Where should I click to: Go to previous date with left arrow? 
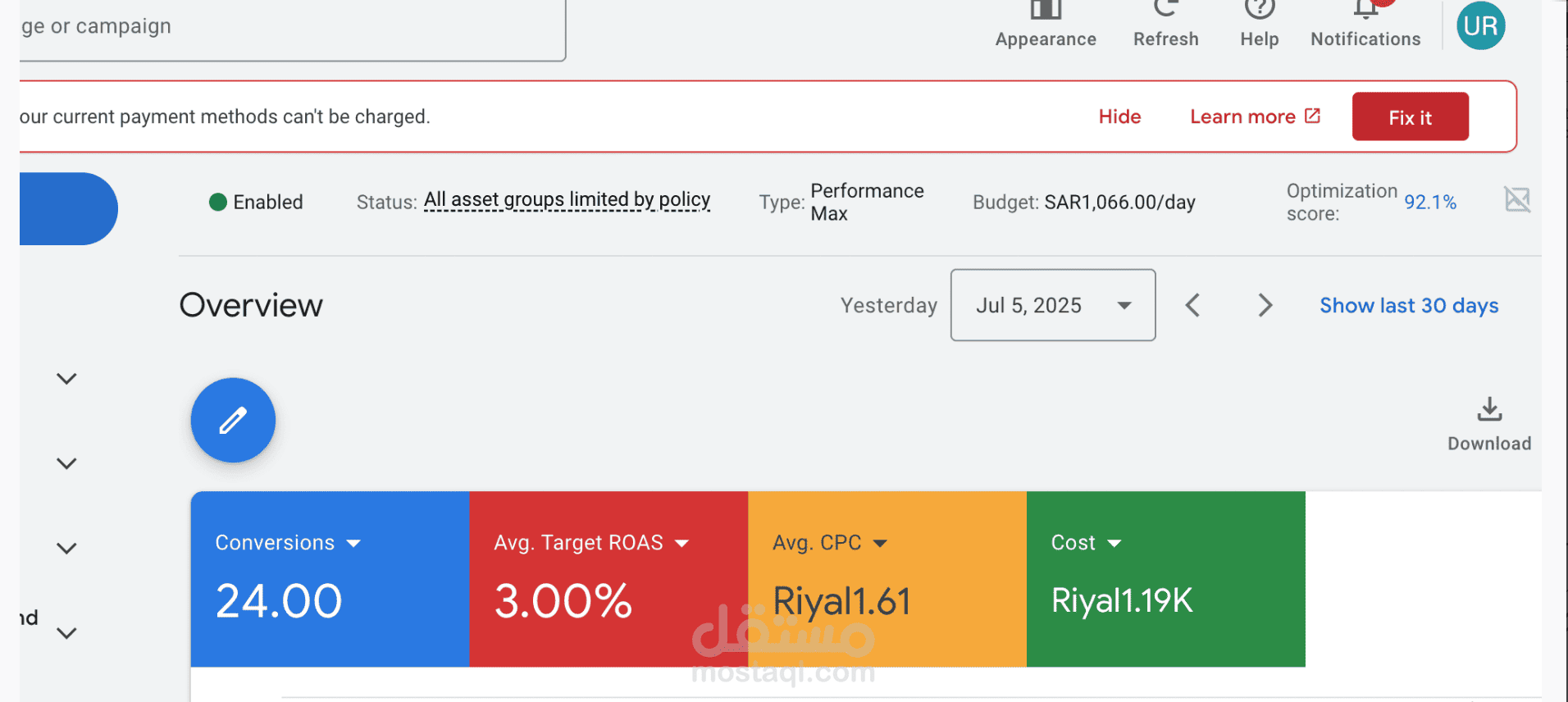pyautogui.click(x=1193, y=305)
